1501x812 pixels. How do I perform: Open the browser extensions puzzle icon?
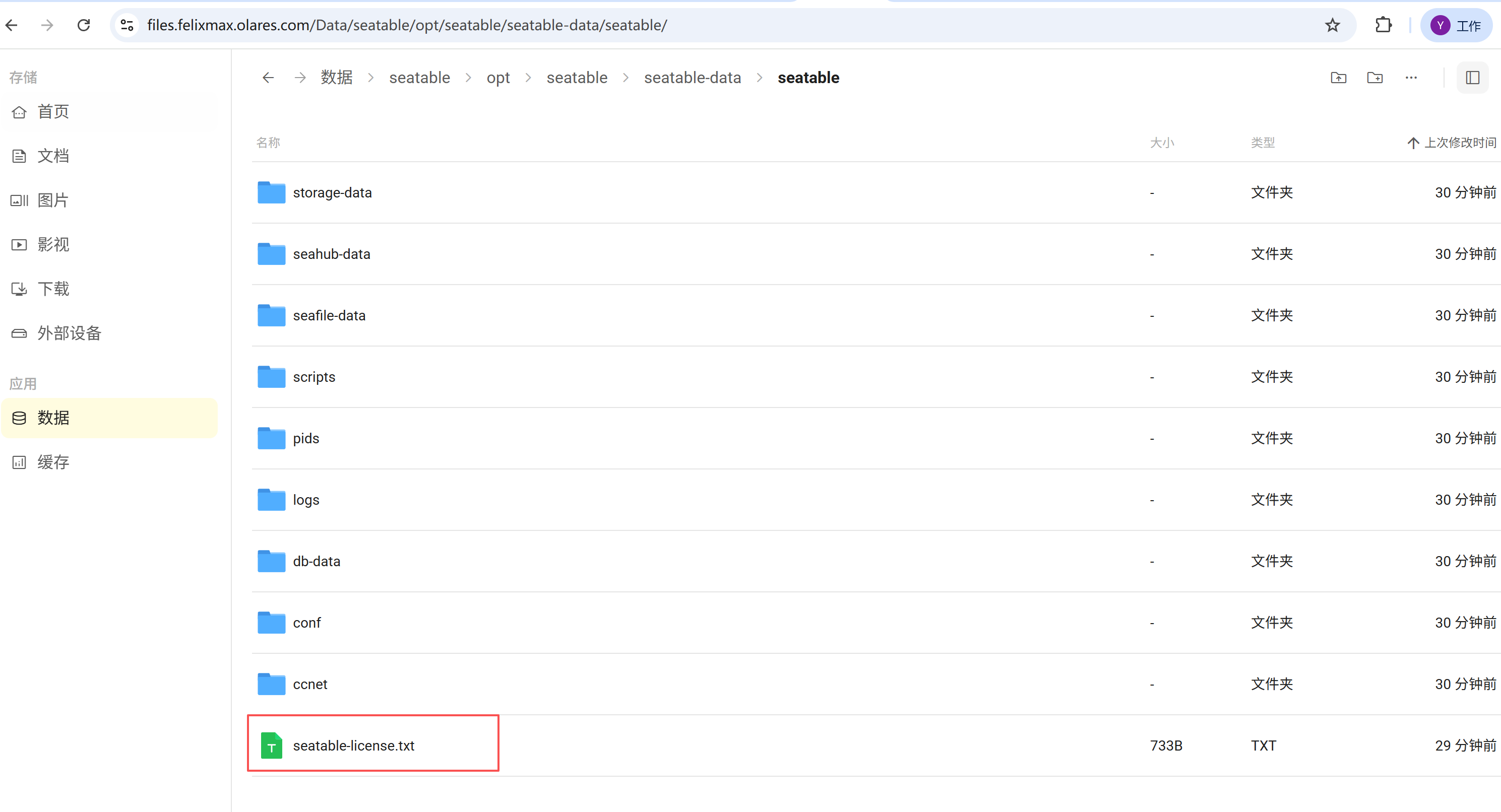[x=1383, y=25]
